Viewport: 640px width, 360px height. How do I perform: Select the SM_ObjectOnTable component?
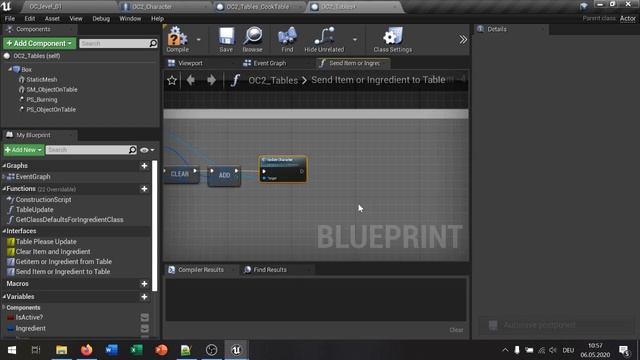pyautogui.click(x=52, y=90)
